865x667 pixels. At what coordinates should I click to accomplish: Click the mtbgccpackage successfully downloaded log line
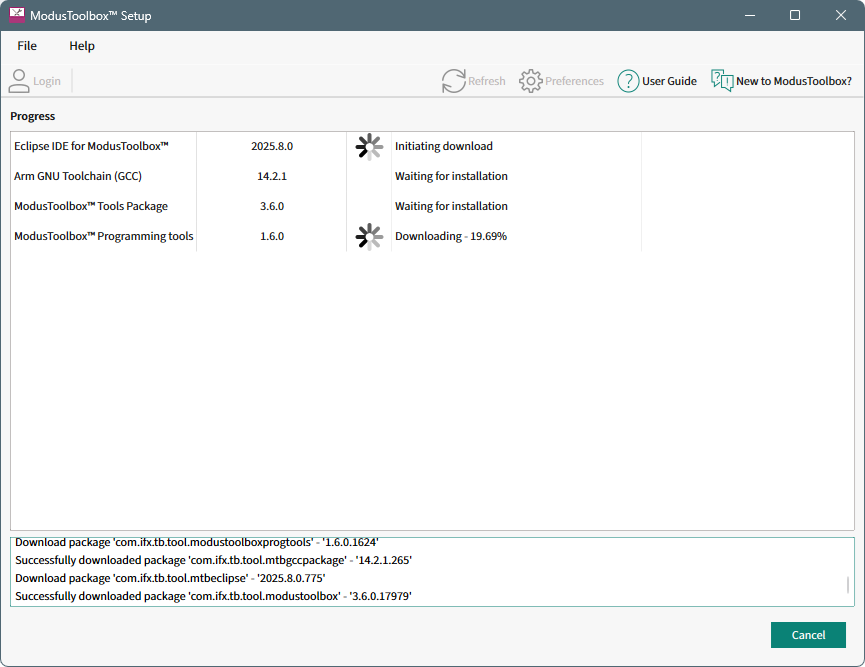click(x=213, y=560)
